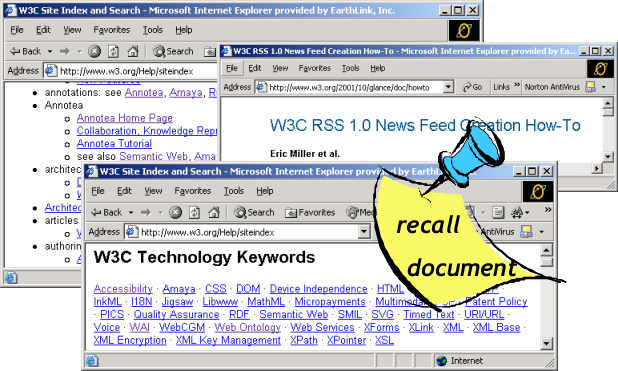This screenshot has width=618, height=371.
Task: Show hidden toolbar buttons via the front window's » chevron
Action: tap(548, 210)
